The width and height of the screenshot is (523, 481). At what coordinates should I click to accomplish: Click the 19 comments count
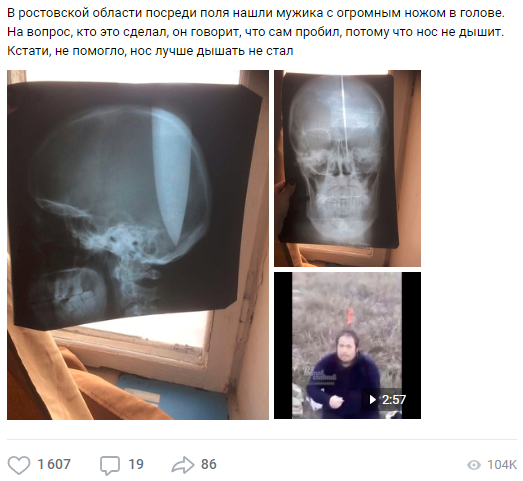136,464
